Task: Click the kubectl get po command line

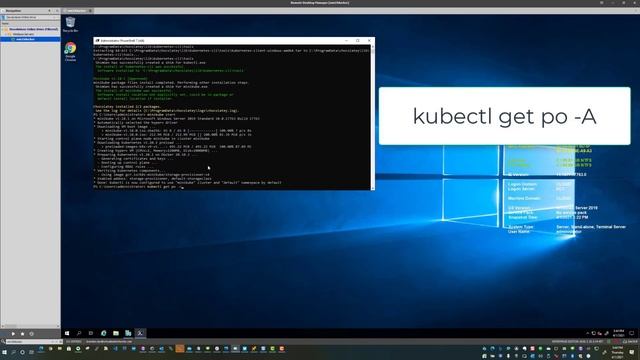Action: (x=139, y=187)
